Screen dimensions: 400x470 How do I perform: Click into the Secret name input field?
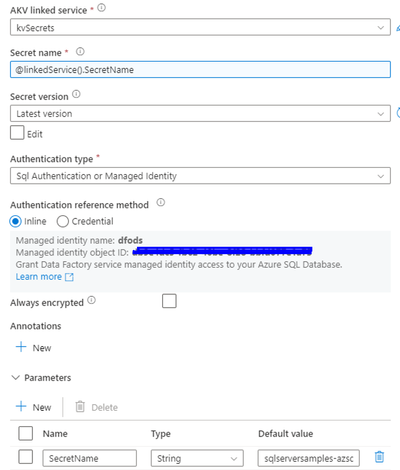pos(200,69)
